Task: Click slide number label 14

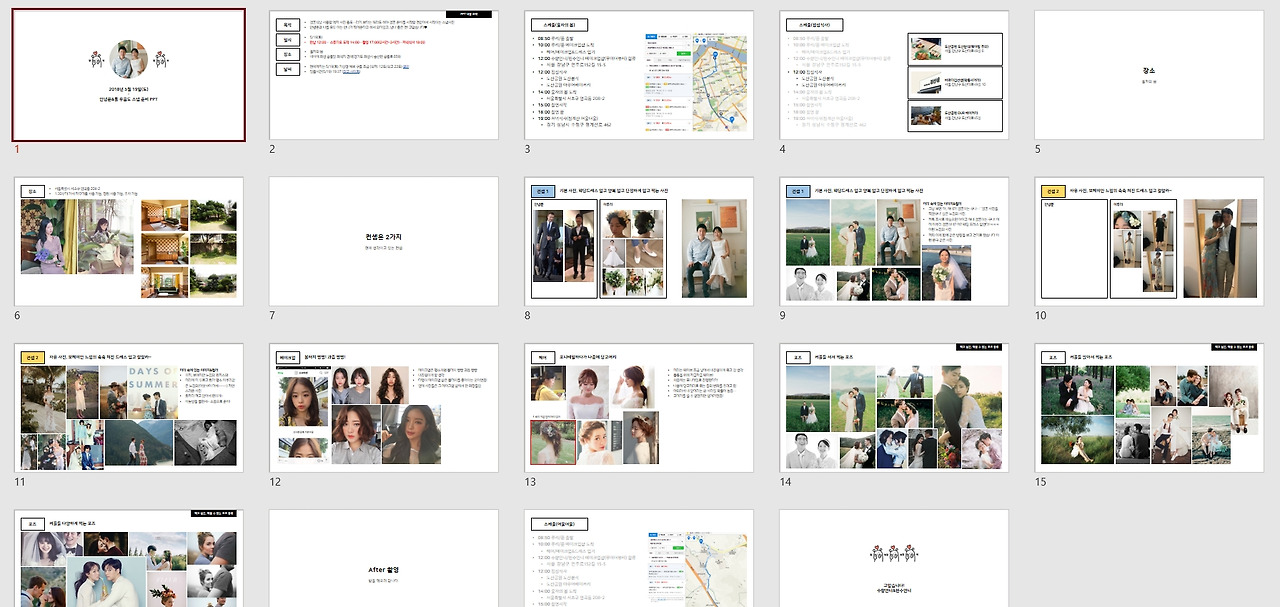Action: (x=785, y=482)
